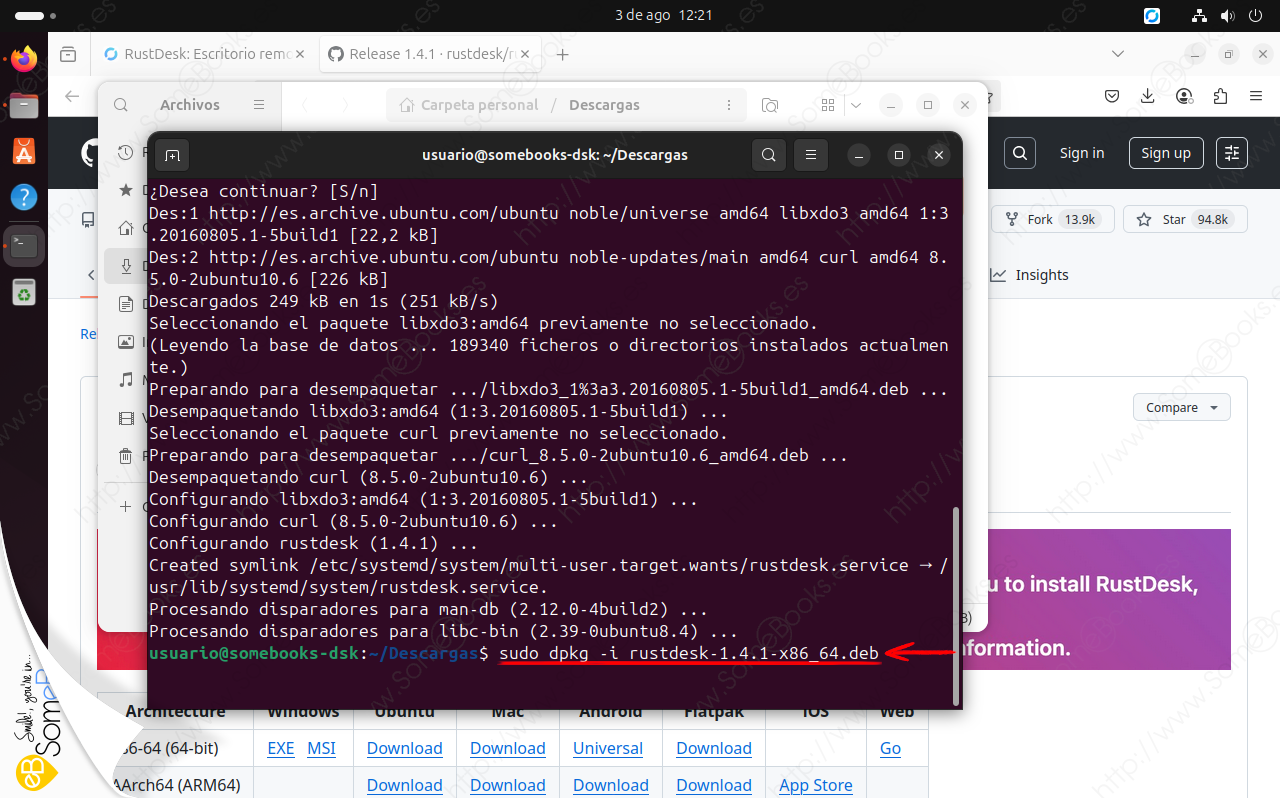Click the Firefox back arrow
This screenshot has height=798, width=1280.
[x=72, y=96]
